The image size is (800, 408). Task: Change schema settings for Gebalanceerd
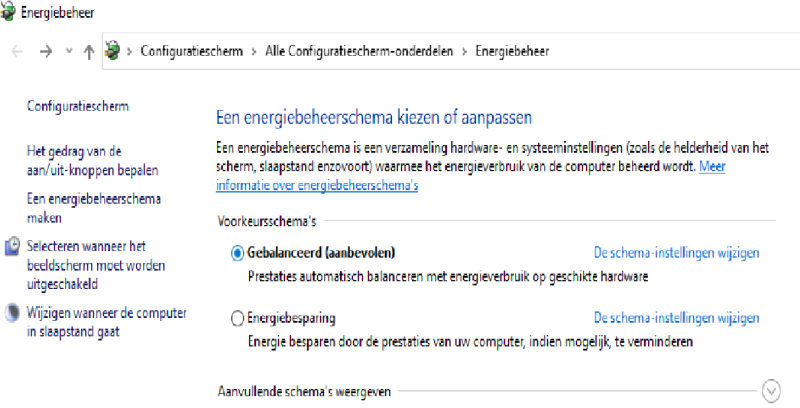(x=677, y=253)
